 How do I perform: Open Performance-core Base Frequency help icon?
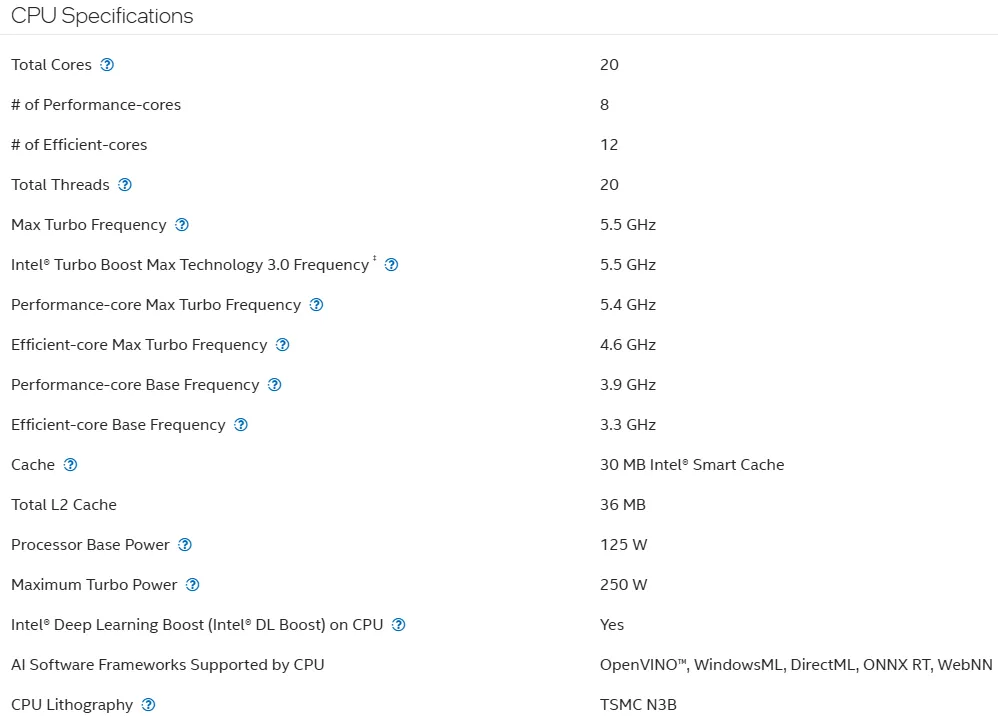pyautogui.click(x=274, y=385)
